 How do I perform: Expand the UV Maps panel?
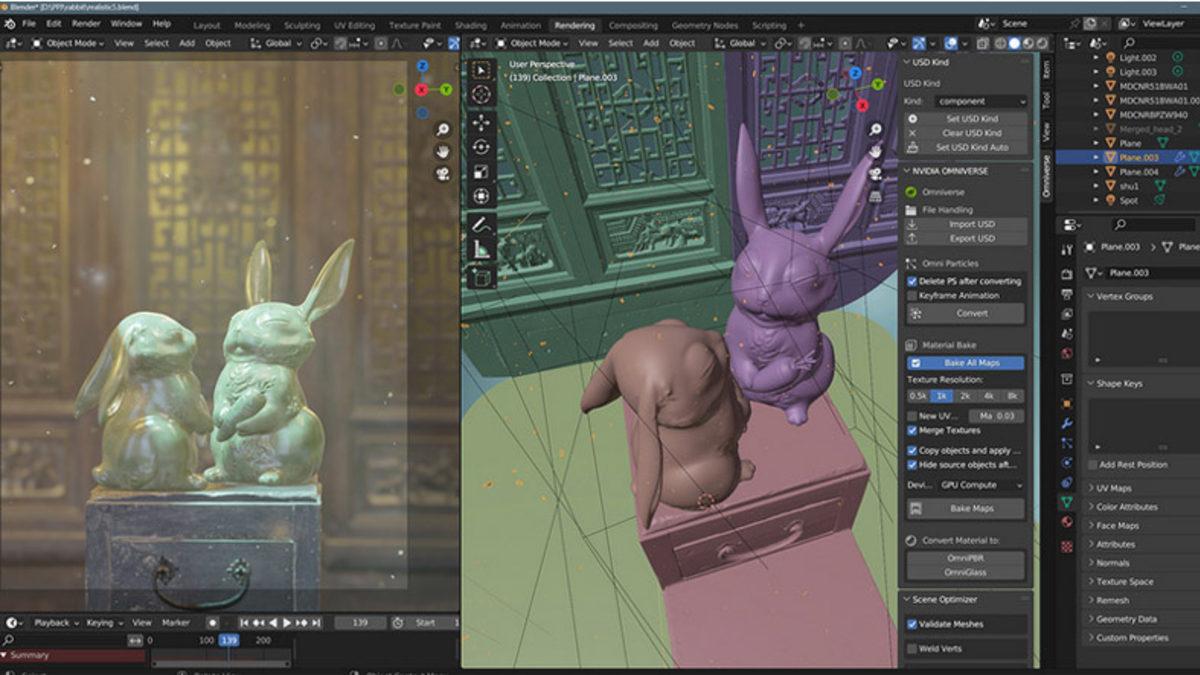[x=1113, y=488]
